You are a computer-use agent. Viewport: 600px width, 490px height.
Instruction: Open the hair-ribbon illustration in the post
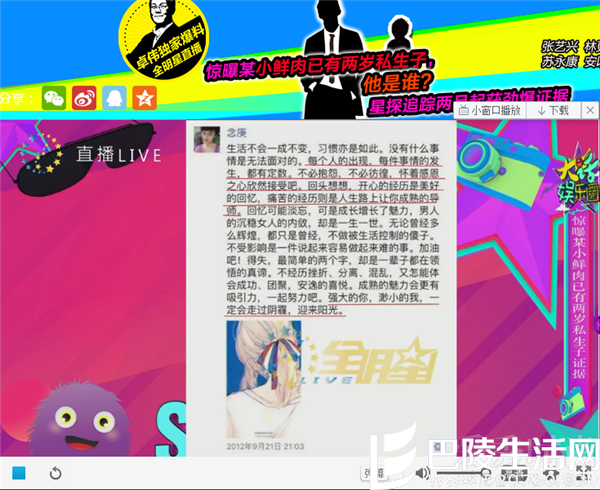264,379
